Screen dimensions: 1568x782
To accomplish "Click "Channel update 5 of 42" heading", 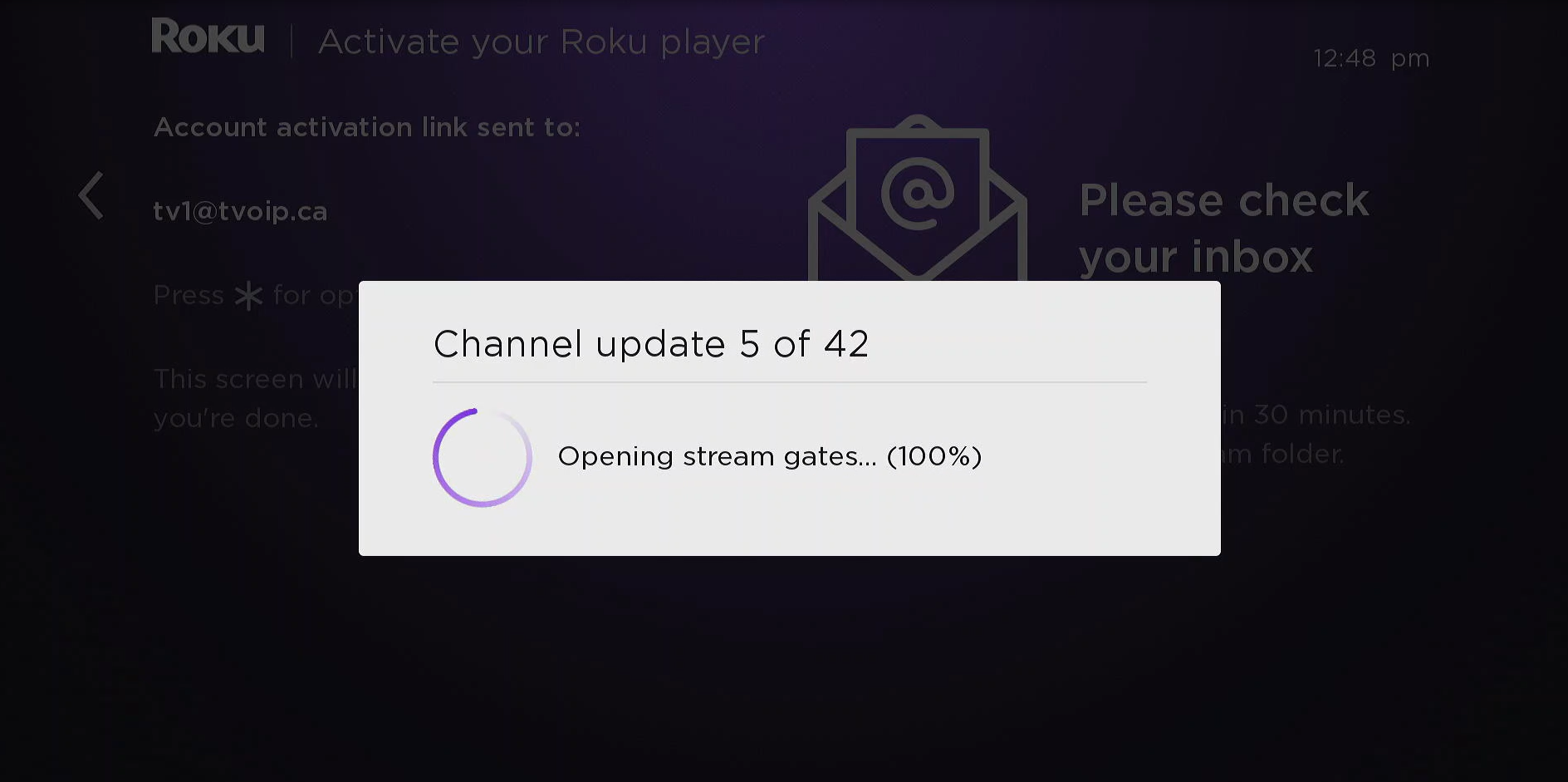I will click(651, 344).
